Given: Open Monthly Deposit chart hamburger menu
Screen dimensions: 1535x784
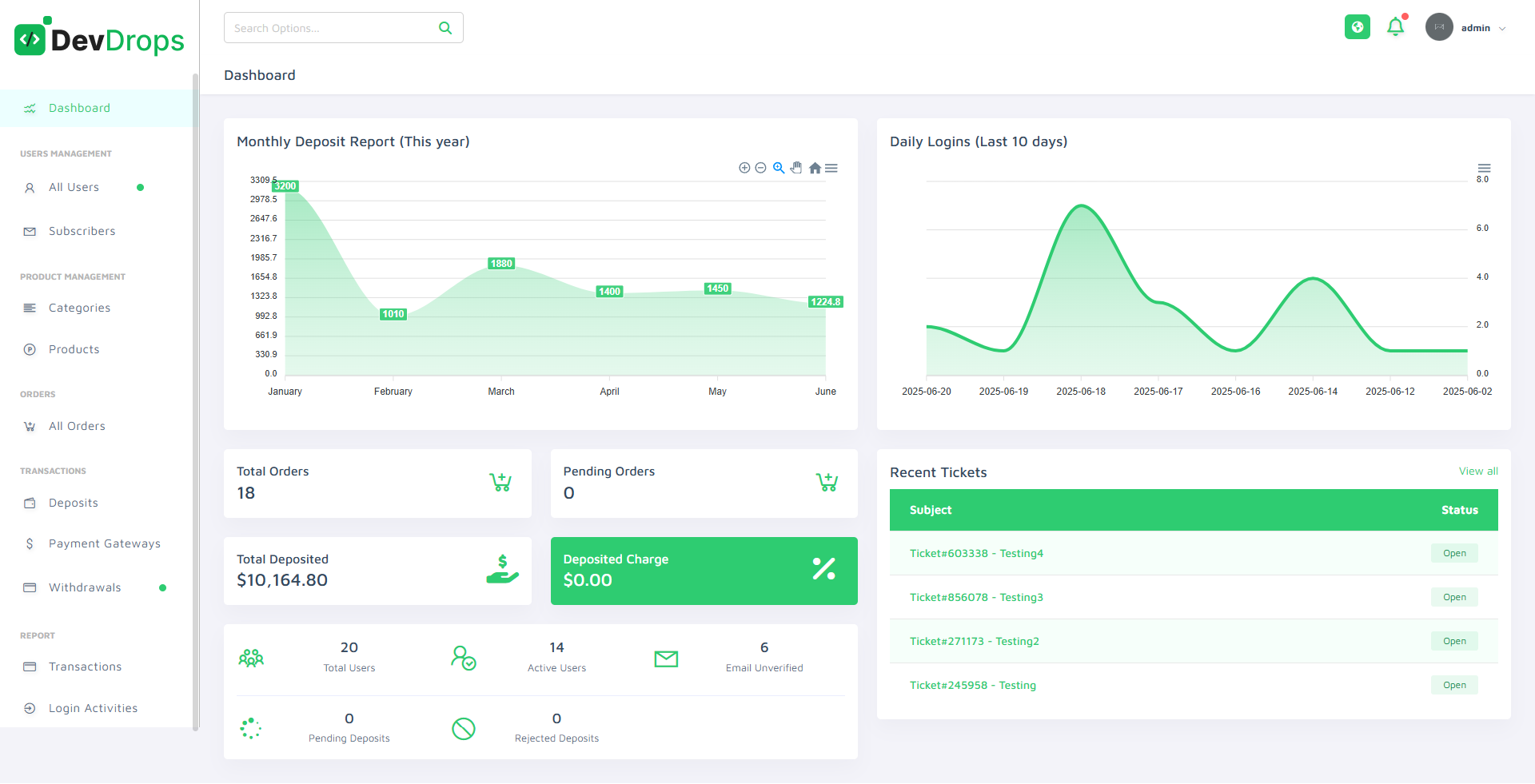Looking at the screenshot, I should coord(831,168).
